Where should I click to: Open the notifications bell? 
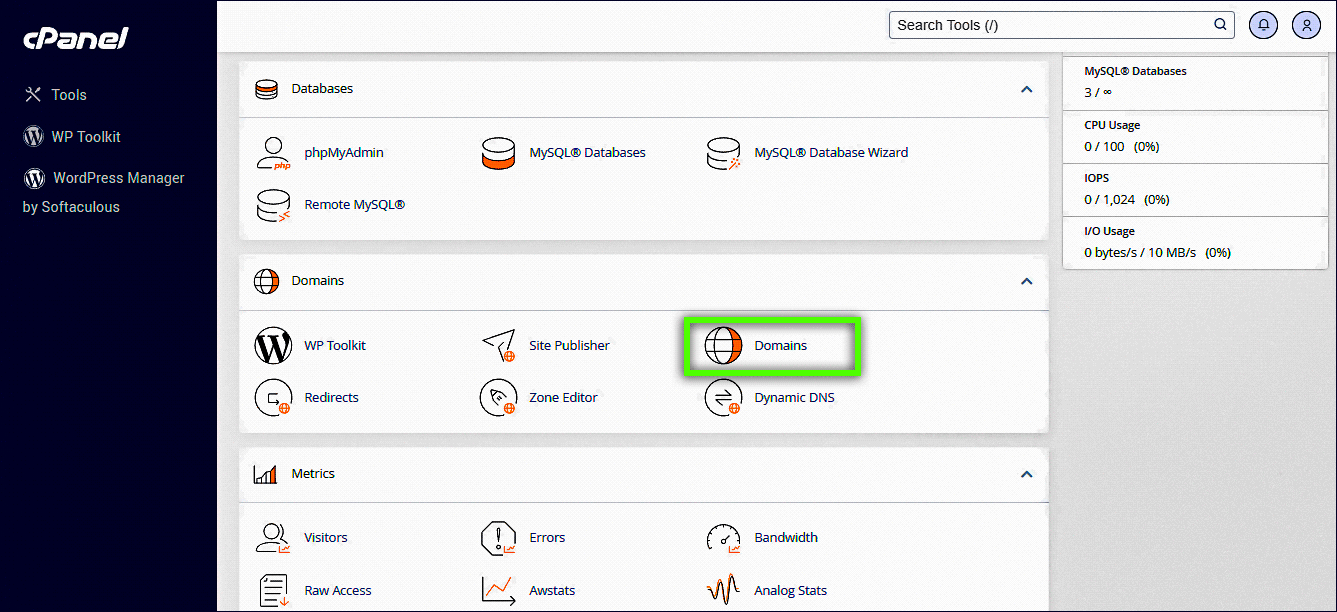pos(1263,24)
